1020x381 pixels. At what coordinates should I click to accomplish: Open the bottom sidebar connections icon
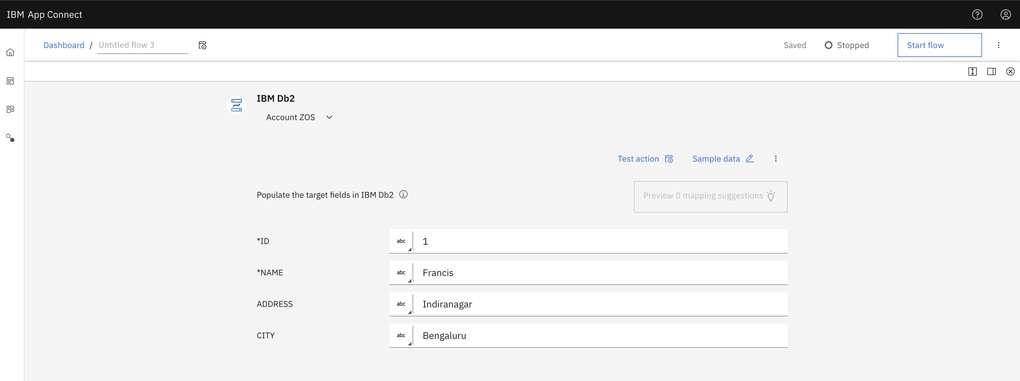click(x=10, y=138)
